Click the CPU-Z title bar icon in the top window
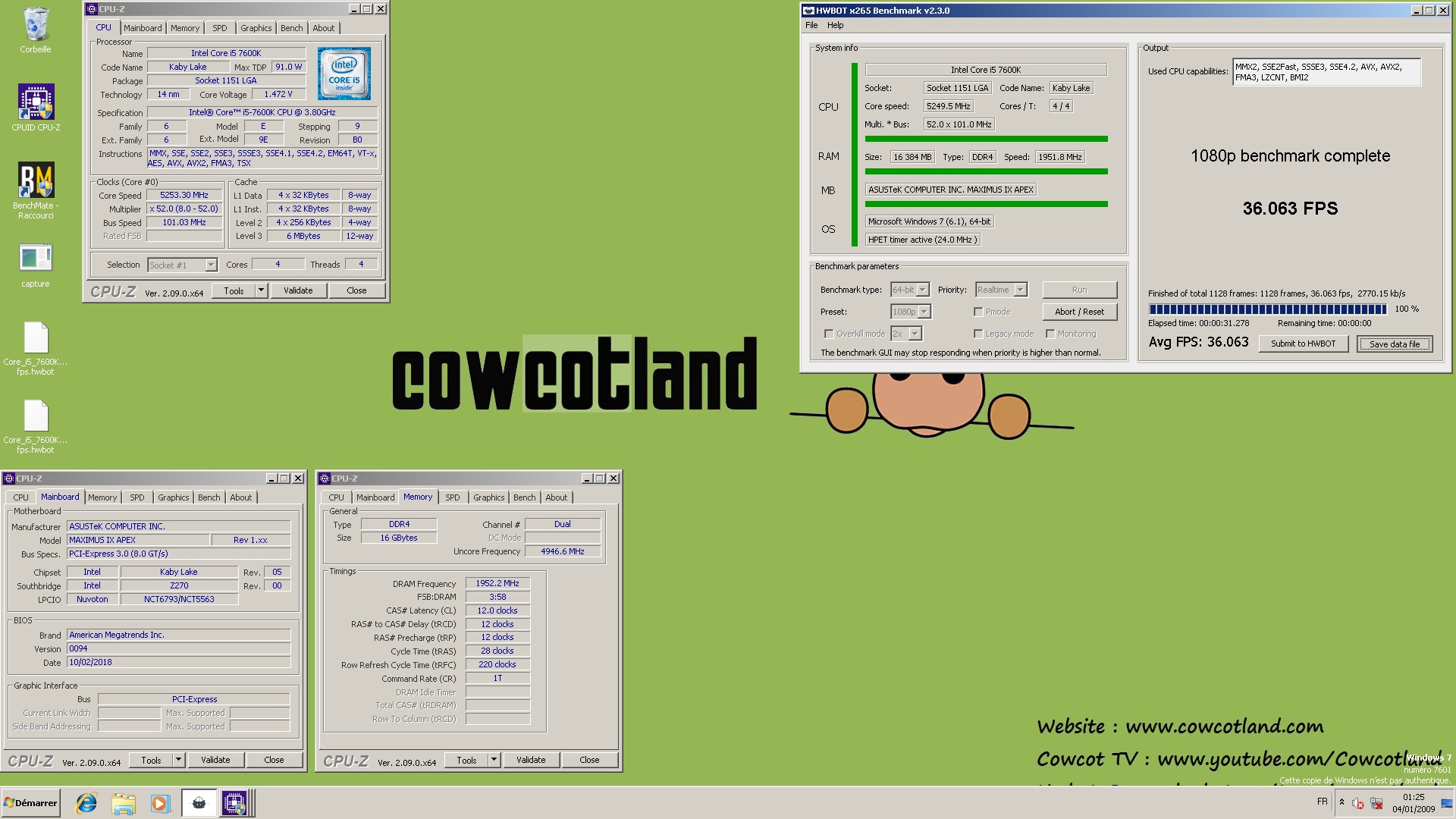 click(x=91, y=9)
